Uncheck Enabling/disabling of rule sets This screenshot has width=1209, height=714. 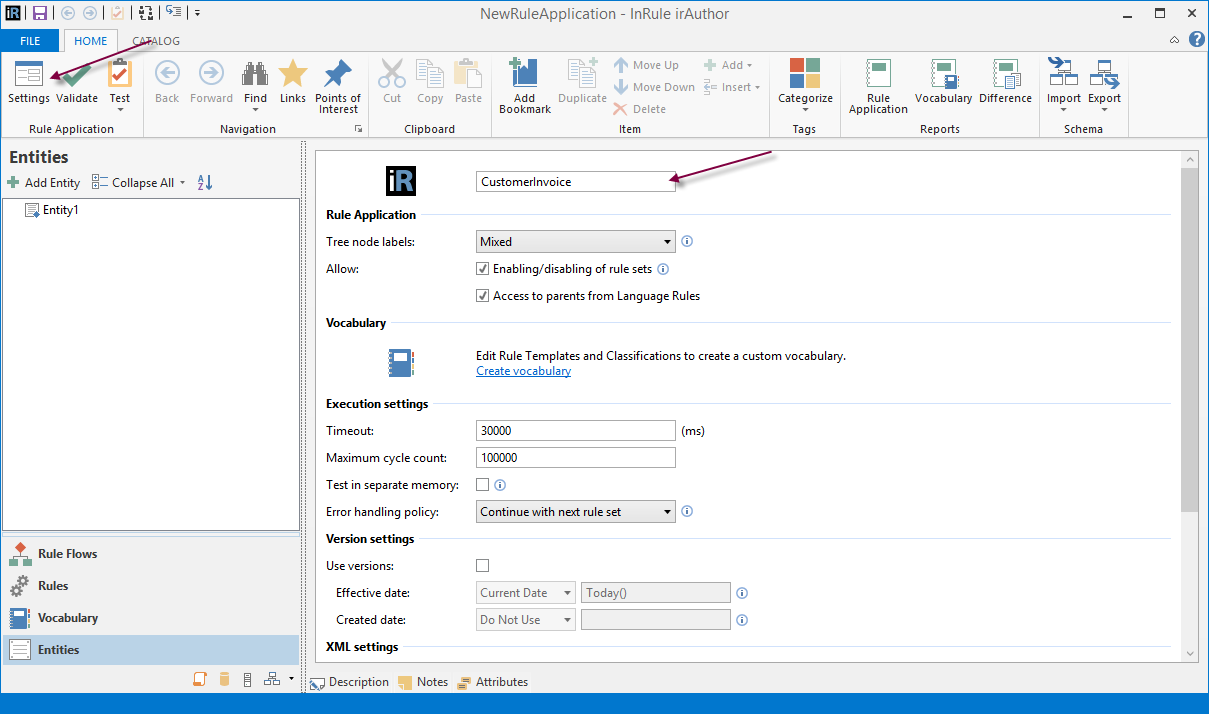(483, 269)
